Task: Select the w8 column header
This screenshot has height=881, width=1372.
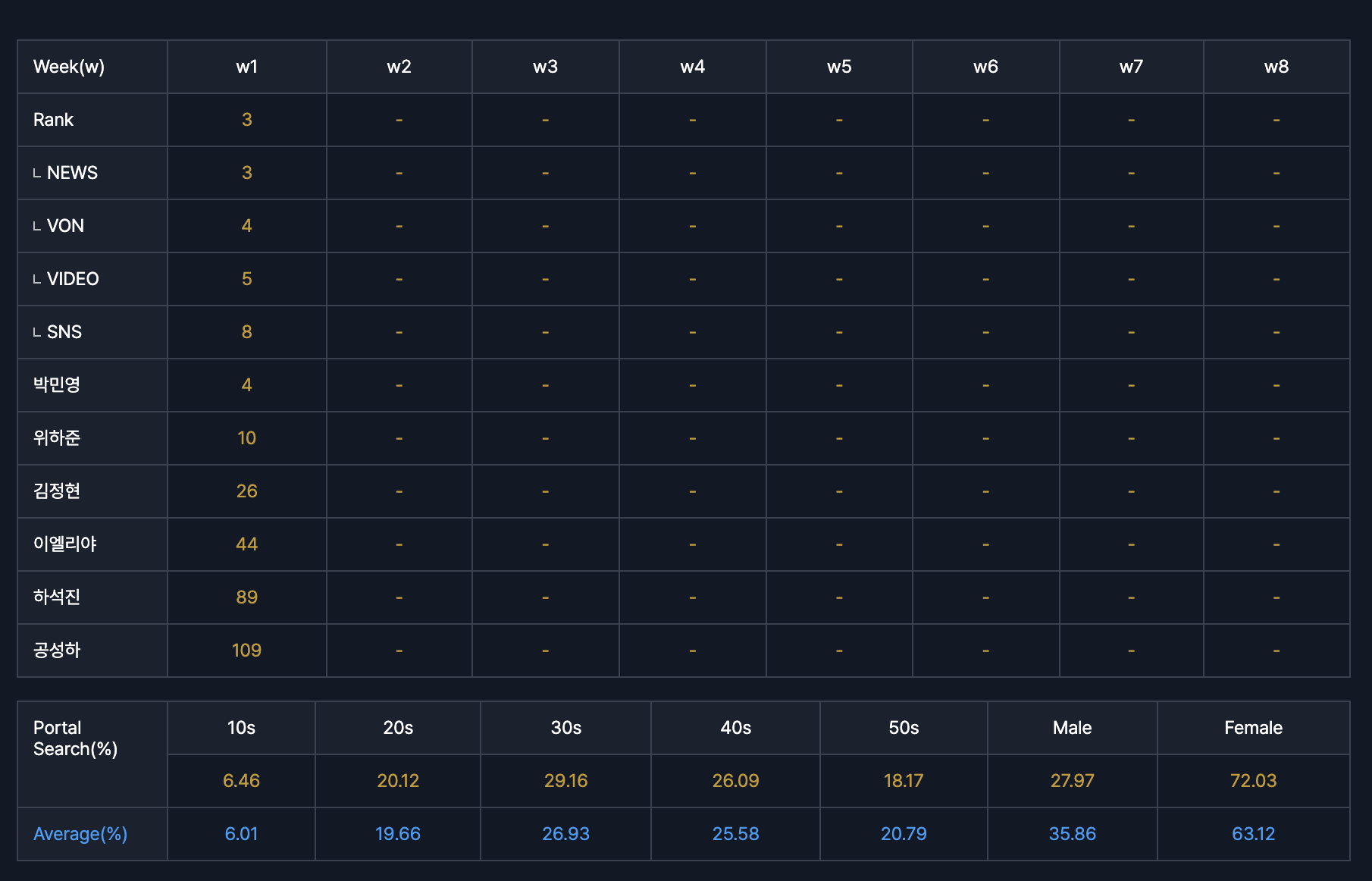Action: click(1276, 67)
